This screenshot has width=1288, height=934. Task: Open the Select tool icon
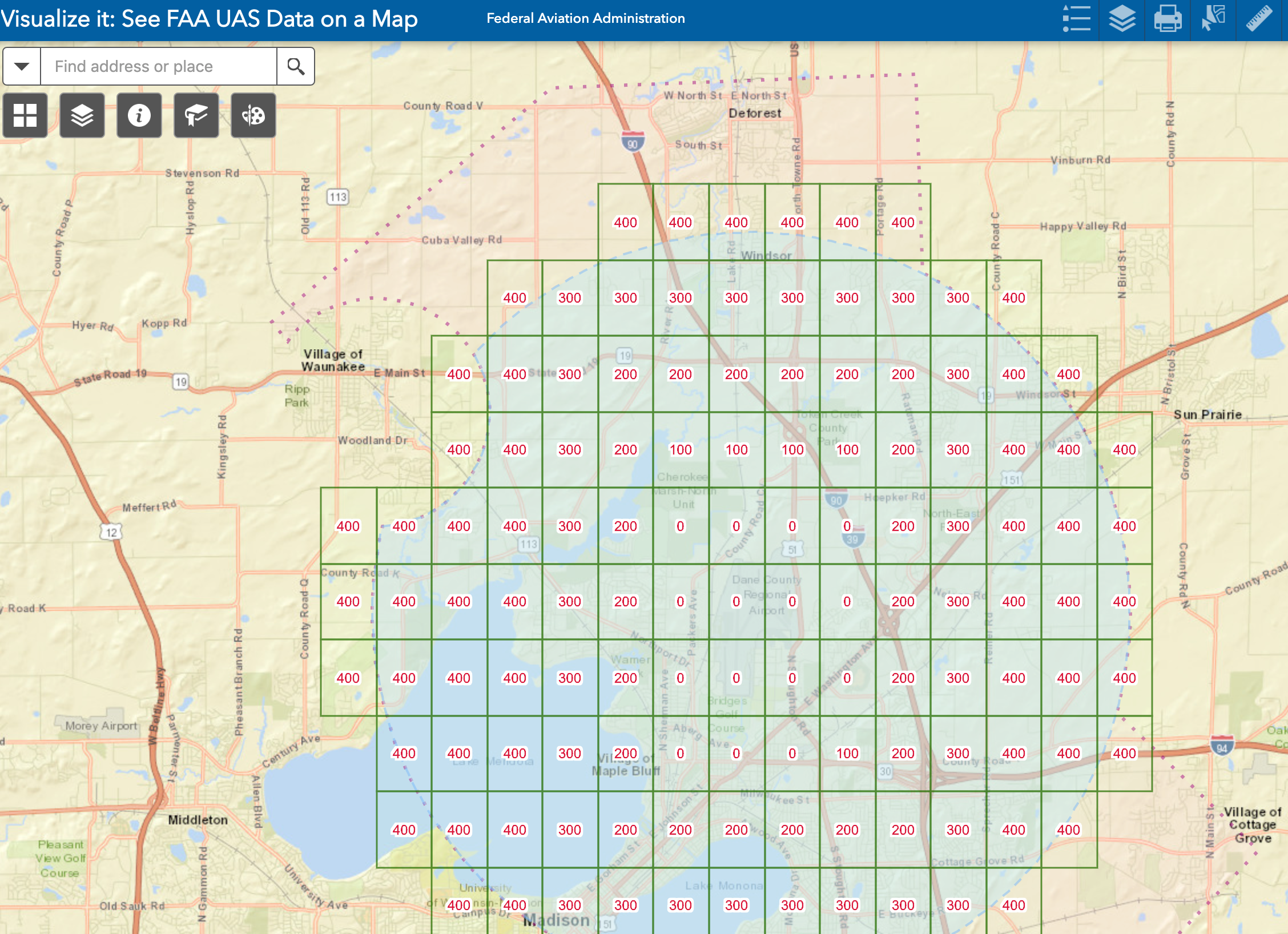coord(1213,19)
